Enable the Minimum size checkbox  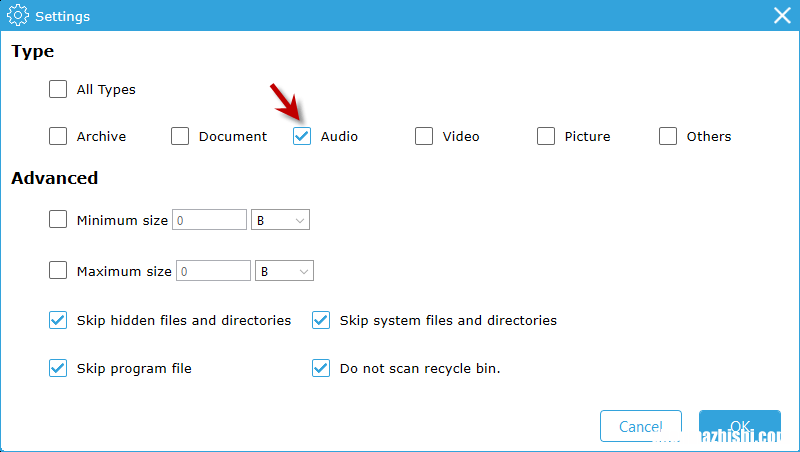pos(58,219)
